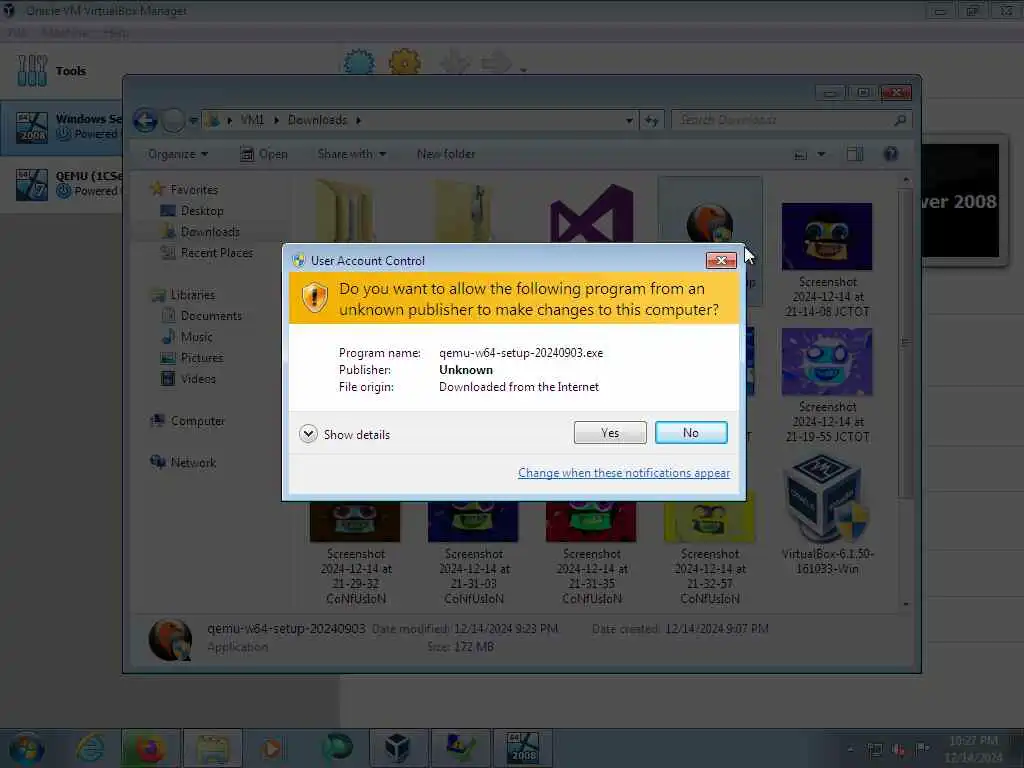Open Windows Media Player taskbar icon
The height and width of the screenshot is (768, 1024).
click(x=272, y=748)
